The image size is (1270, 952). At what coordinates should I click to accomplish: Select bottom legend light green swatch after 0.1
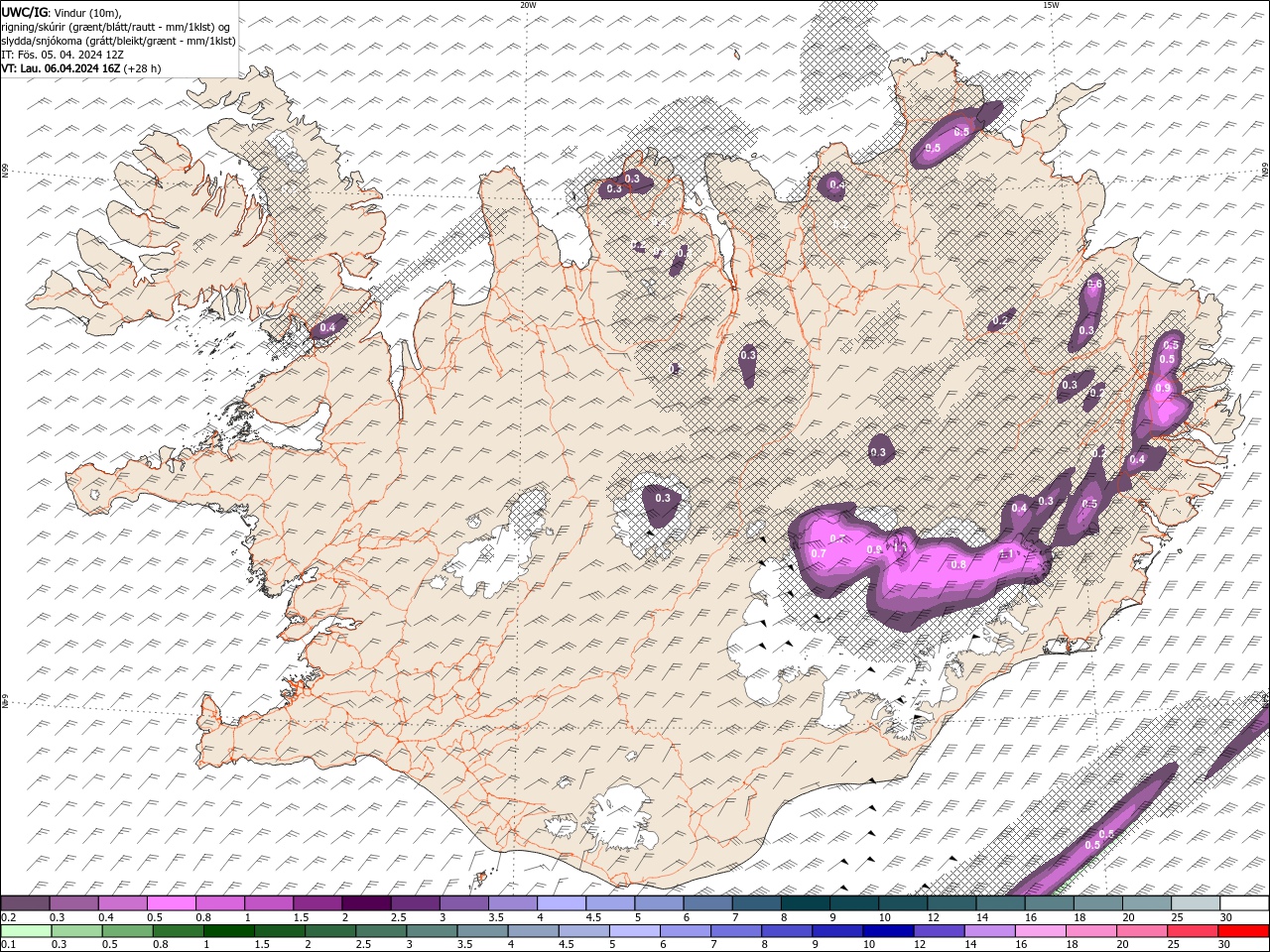tap(26, 931)
